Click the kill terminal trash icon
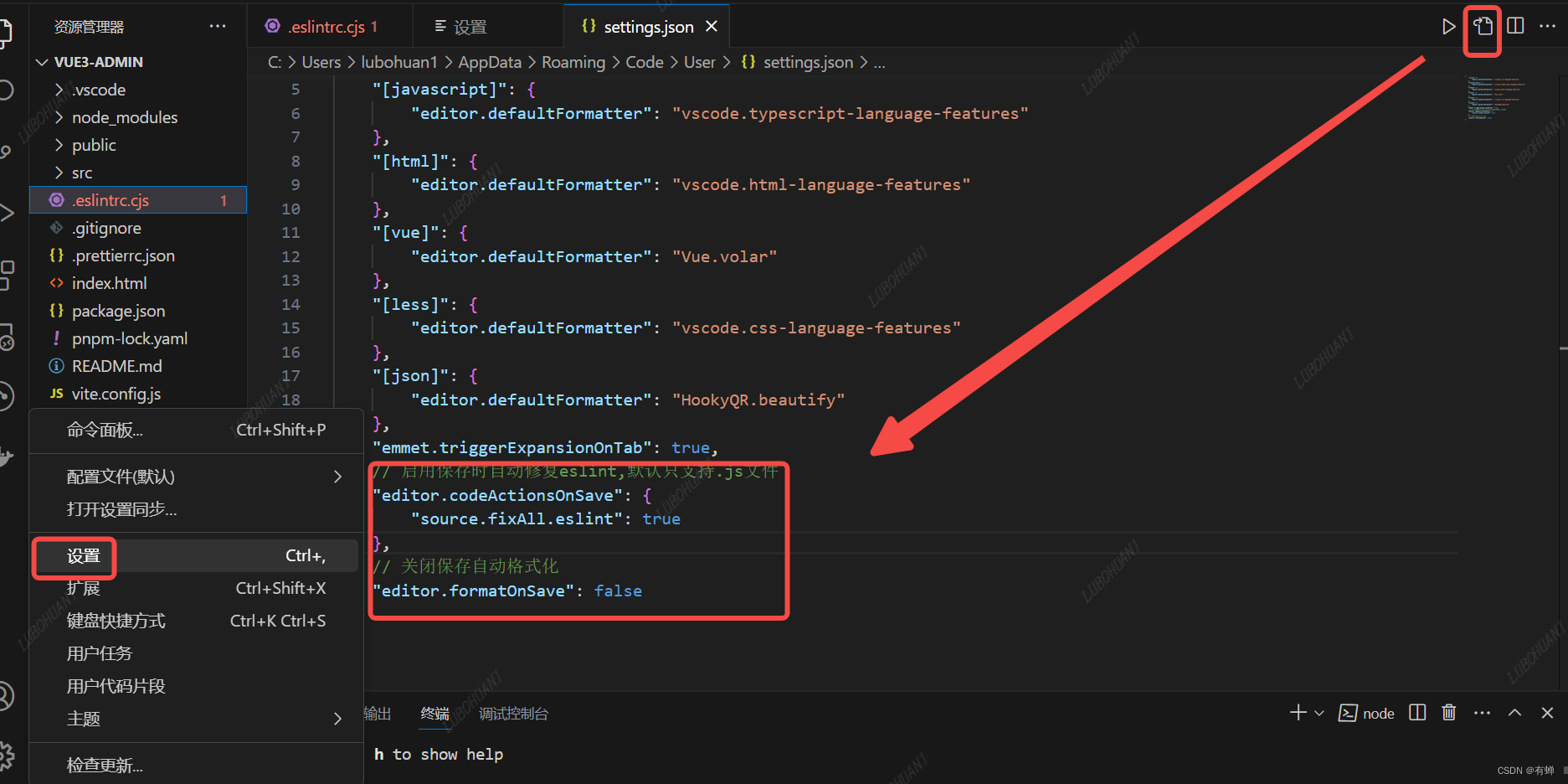The image size is (1568, 784). tap(1449, 713)
